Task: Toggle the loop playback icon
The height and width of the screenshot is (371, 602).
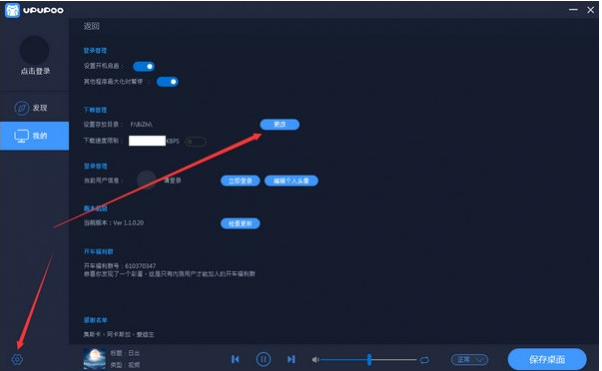Action: pyautogui.click(x=424, y=360)
